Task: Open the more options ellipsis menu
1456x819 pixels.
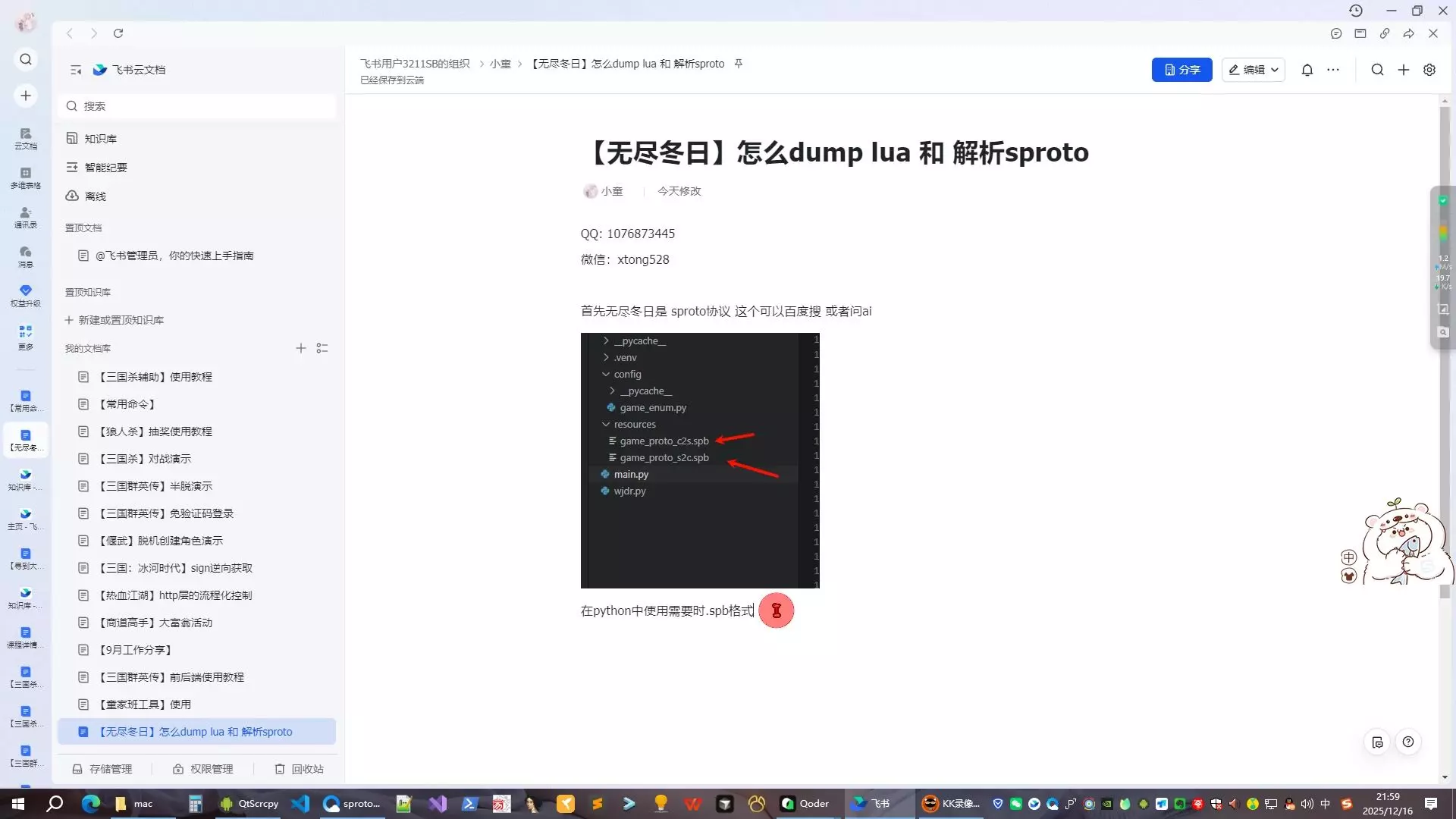Action: coord(1333,70)
